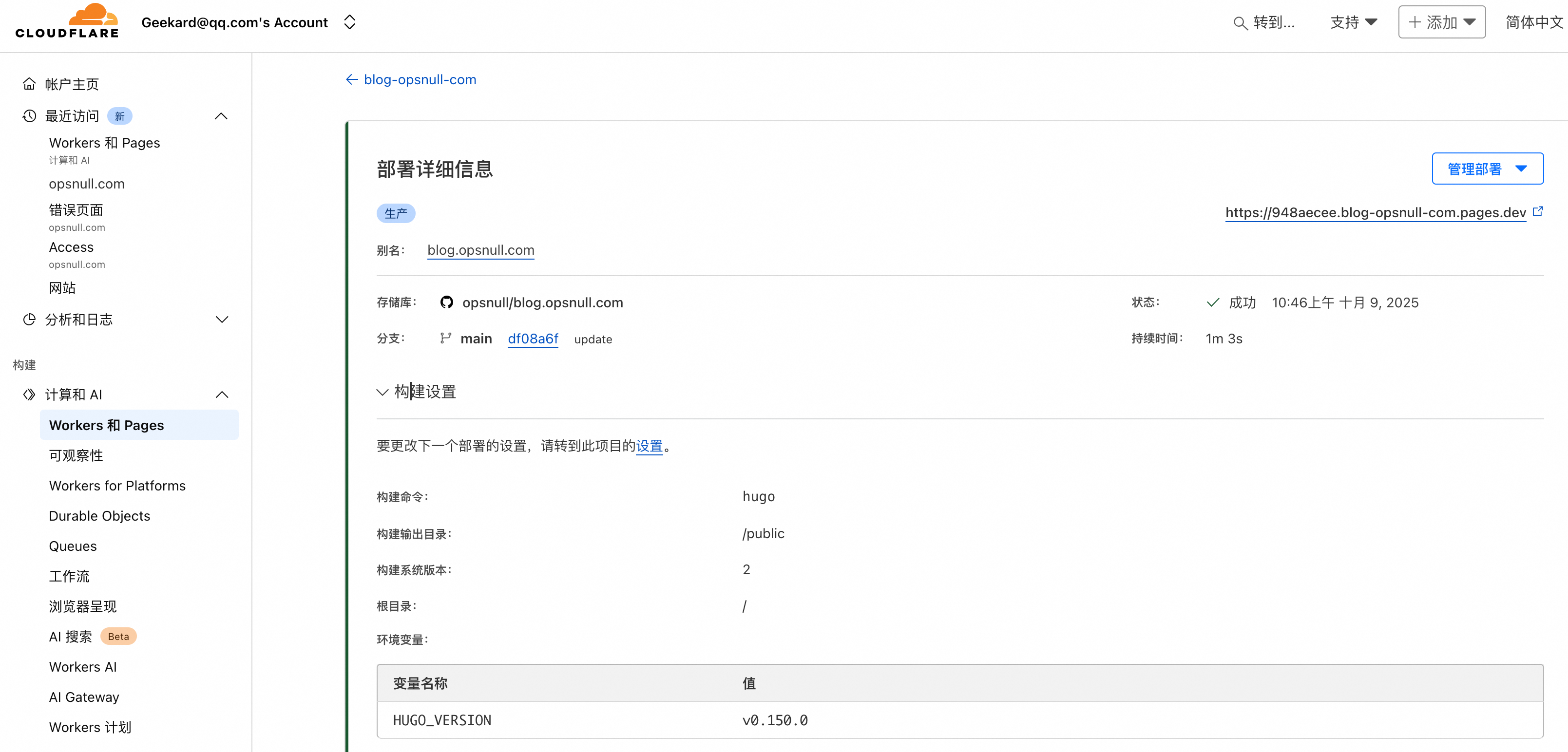1568x752 pixels.
Task: Click the clock icon beside 最近访问
Action: (x=29, y=115)
